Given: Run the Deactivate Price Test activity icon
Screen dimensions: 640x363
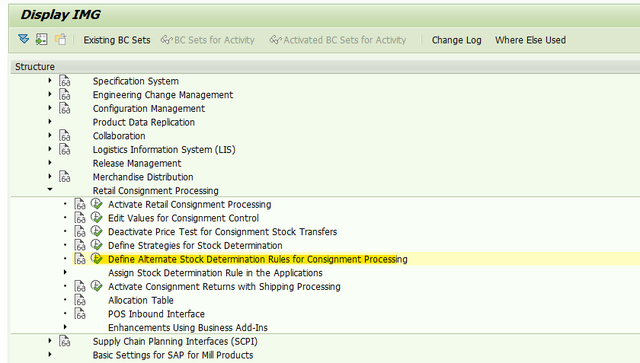Looking at the screenshot, I should point(97,231).
